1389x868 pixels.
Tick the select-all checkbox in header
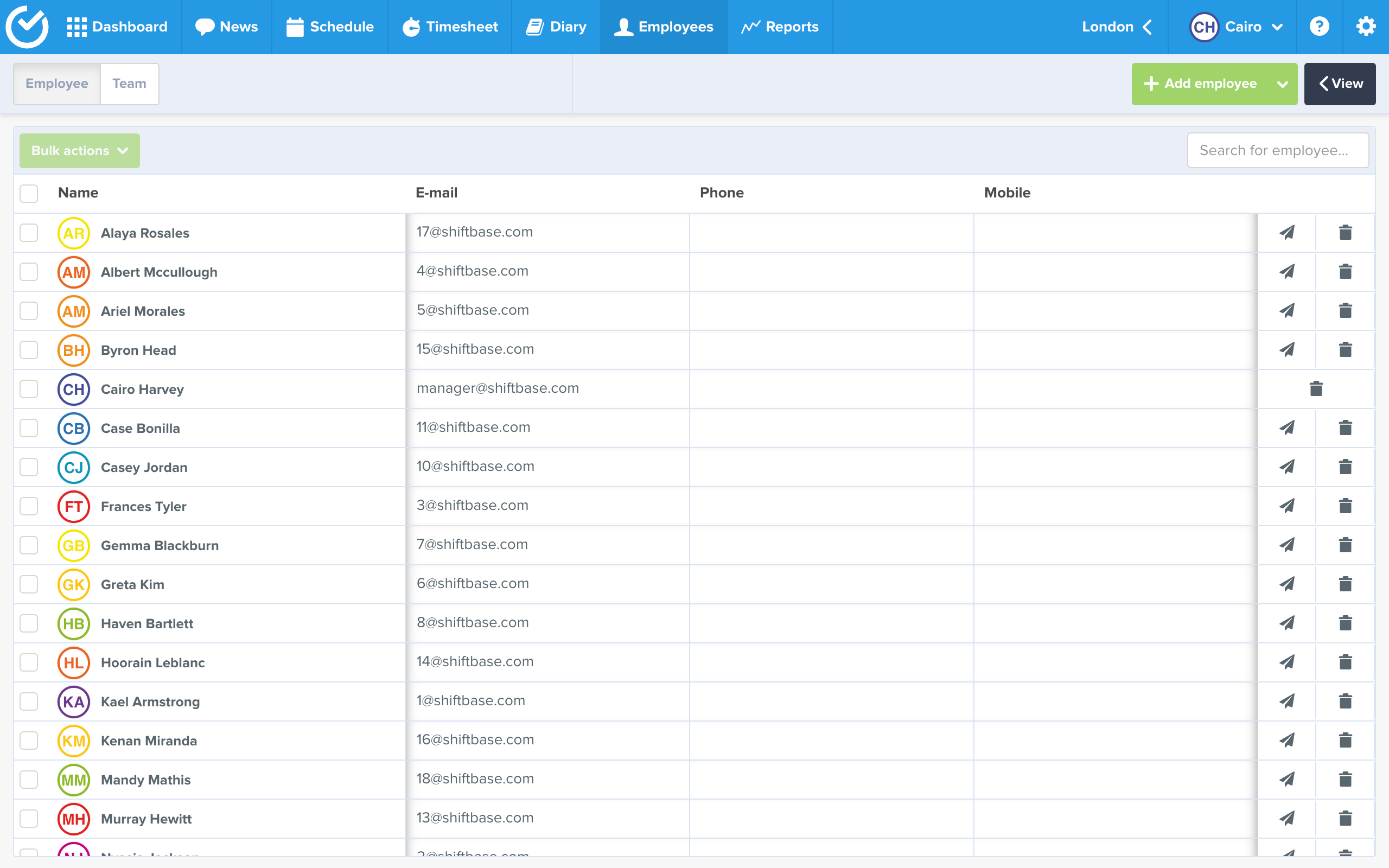coord(29,193)
